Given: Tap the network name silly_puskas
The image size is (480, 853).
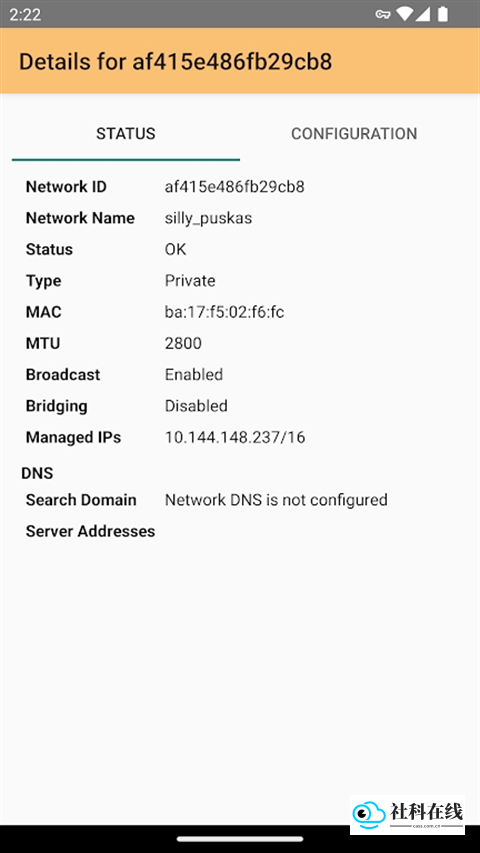Looking at the screenshot, I should point(208,219).
